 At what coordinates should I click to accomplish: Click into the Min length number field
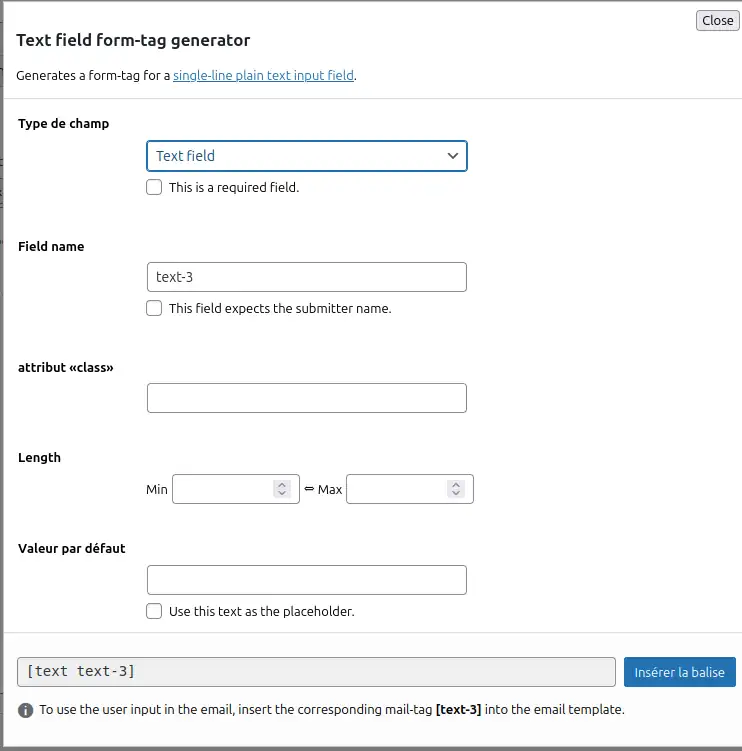[223, 489]
